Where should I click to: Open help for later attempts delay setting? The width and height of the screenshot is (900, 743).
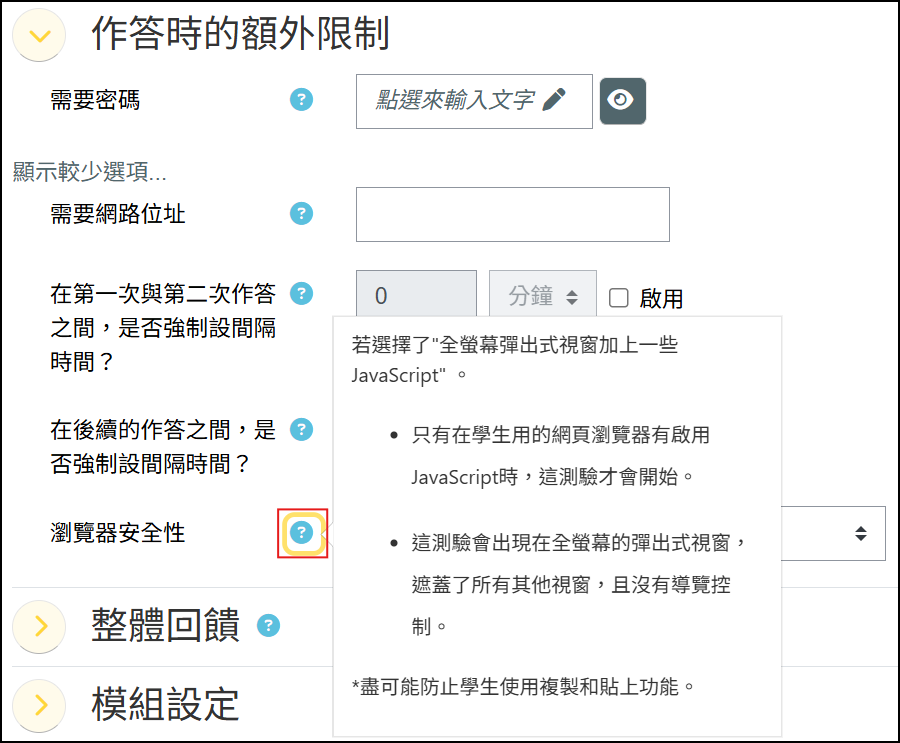(x=301, y=429)
